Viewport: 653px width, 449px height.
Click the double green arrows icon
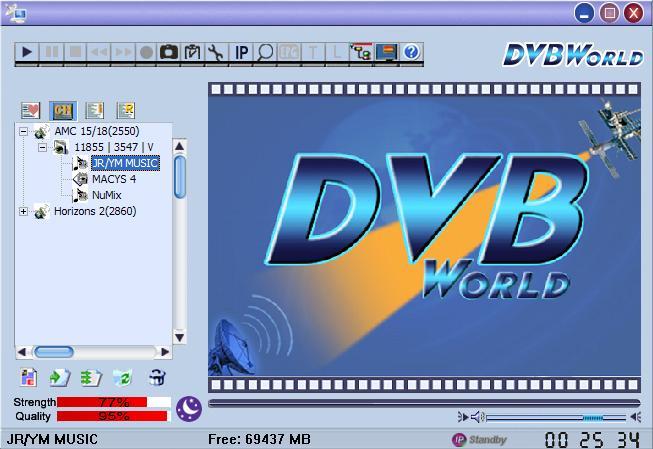[91, 378]
